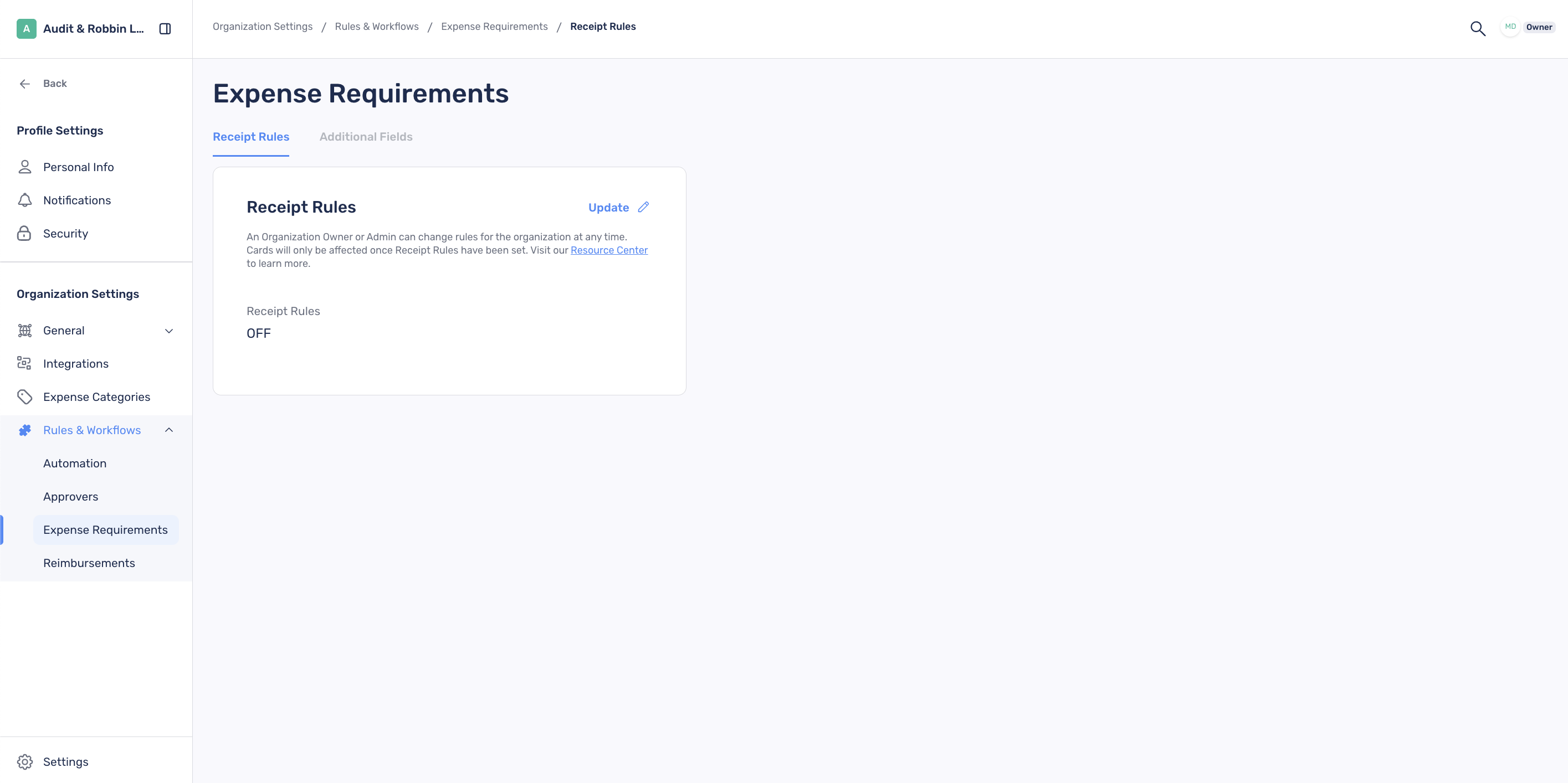Click the General sidebar label

tap(64, 331)
